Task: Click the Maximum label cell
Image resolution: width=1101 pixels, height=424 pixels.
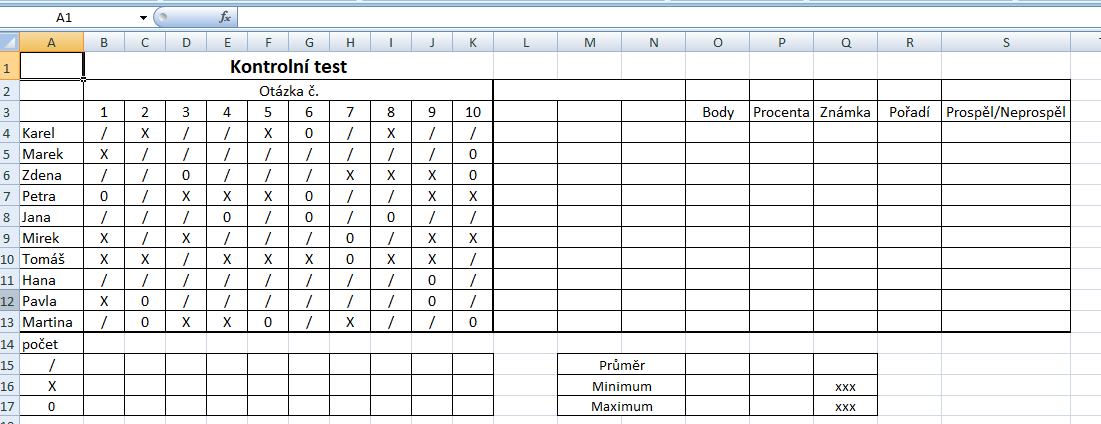Action: point(621,407)
